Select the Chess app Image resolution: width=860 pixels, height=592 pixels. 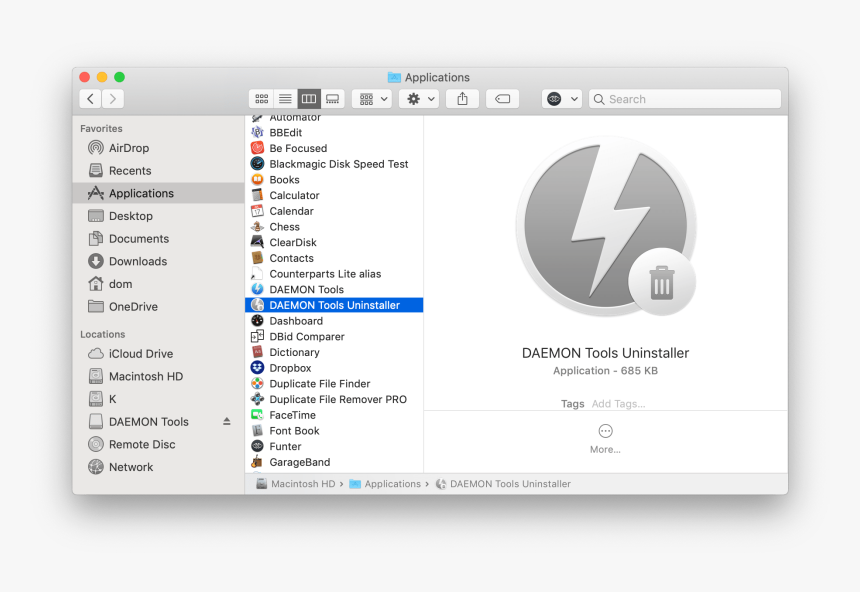click(x=334, y=227)
